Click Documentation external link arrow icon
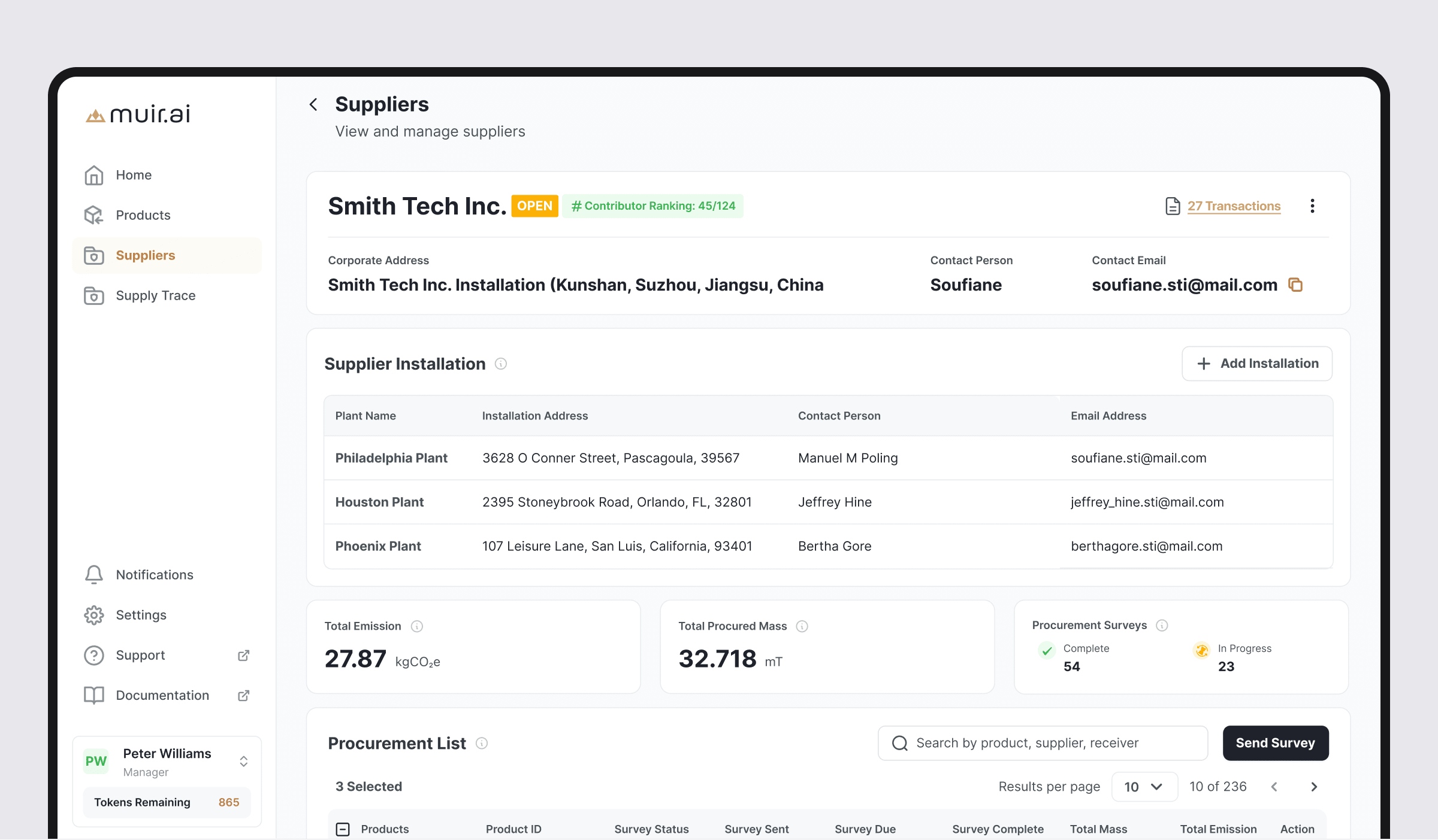1438x840 pixels. [243, 696]
